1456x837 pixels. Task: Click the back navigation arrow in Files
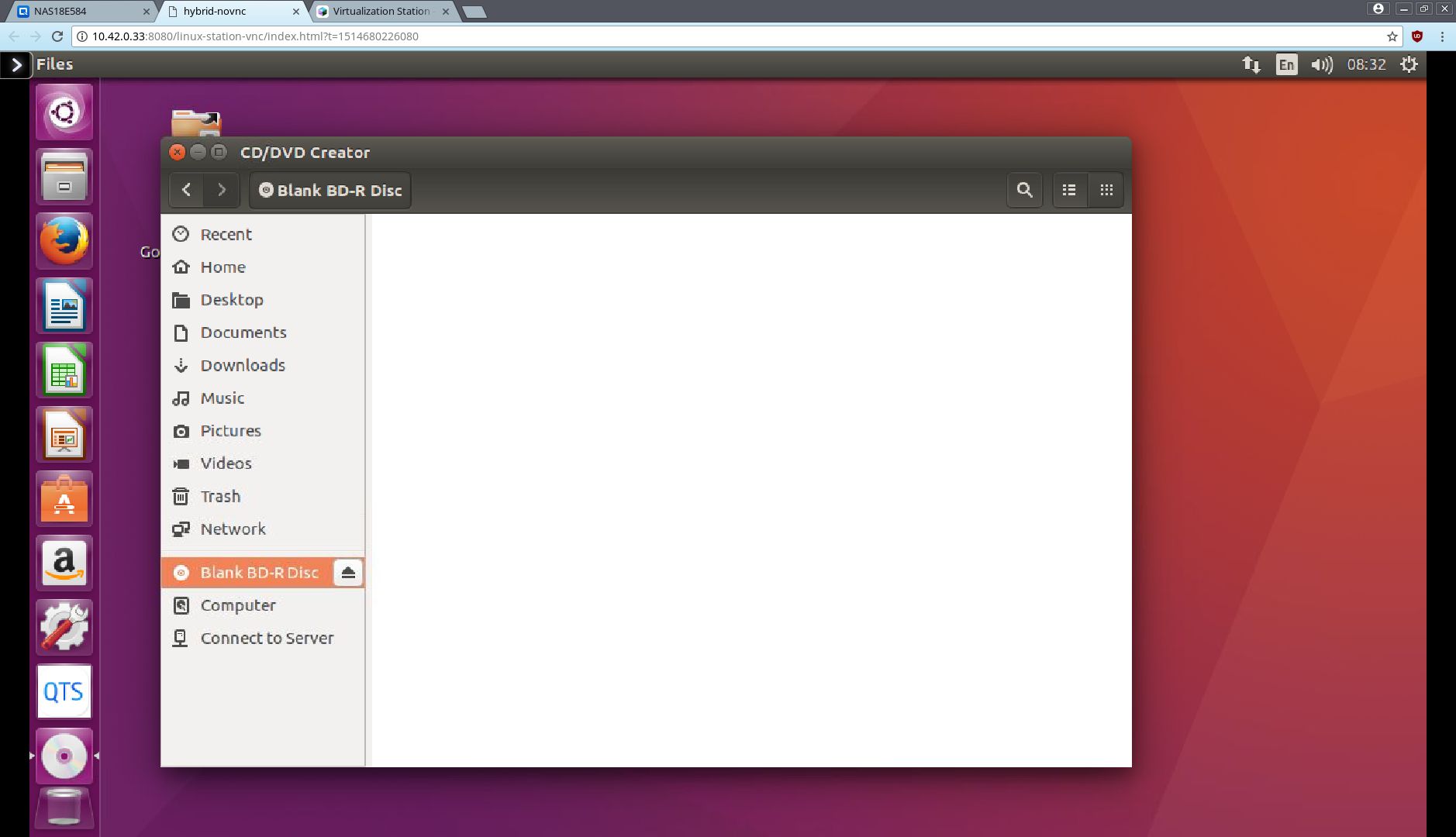[x=187, y=190]
